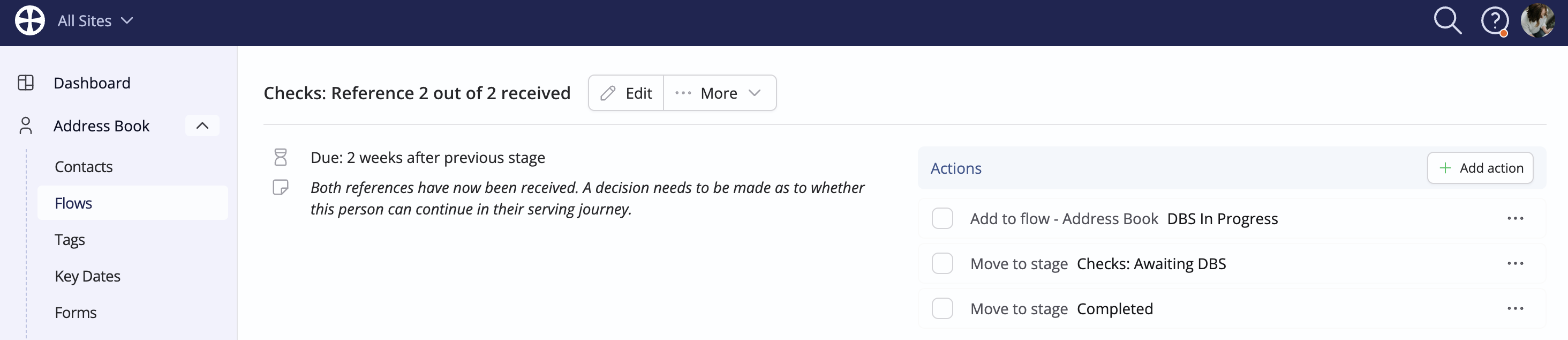Open Key Dates in sidebar
This screenshot has height=340, width=1568.
click(88, 276)
